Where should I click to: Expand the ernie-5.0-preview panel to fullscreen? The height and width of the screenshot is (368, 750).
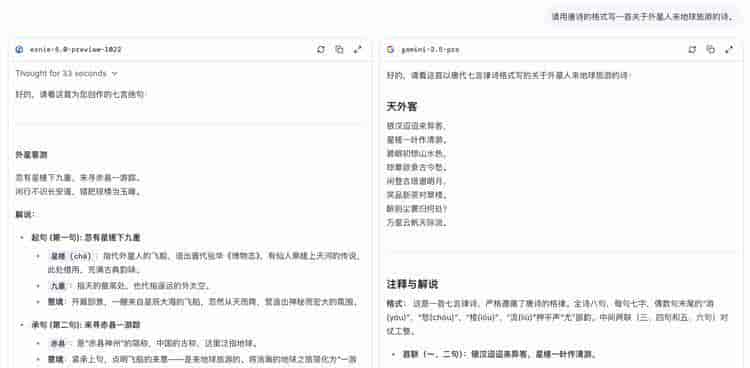click(x=357, y=49)
